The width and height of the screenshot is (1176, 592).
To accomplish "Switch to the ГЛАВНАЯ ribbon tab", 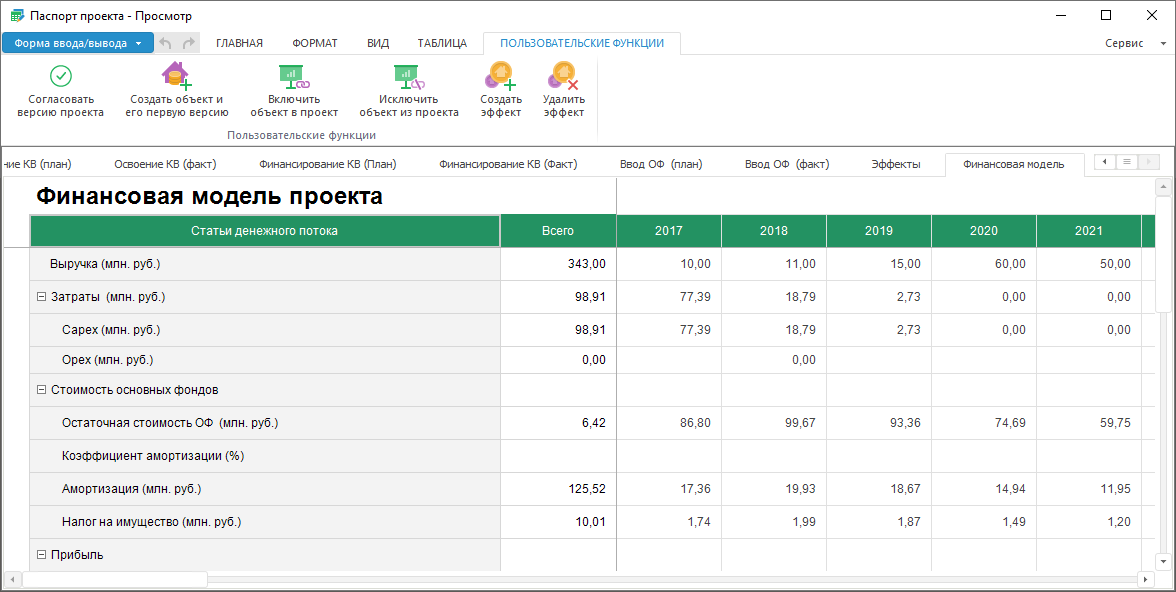I will (239, 43).
